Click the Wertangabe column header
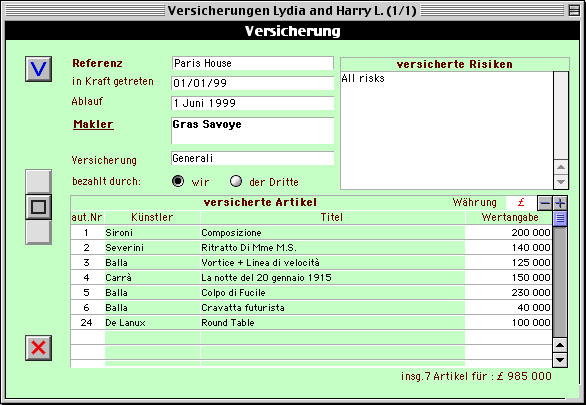Image resolution: width=586 pixels, height=405 pixels. click(510, 217)
